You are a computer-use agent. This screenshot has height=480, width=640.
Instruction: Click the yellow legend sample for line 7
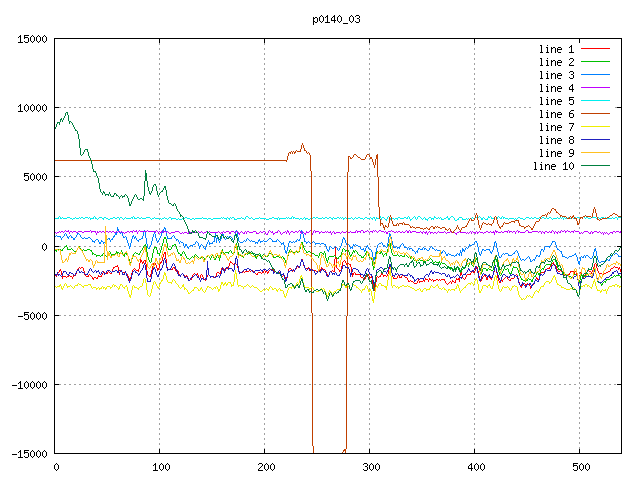coord(595,127)
